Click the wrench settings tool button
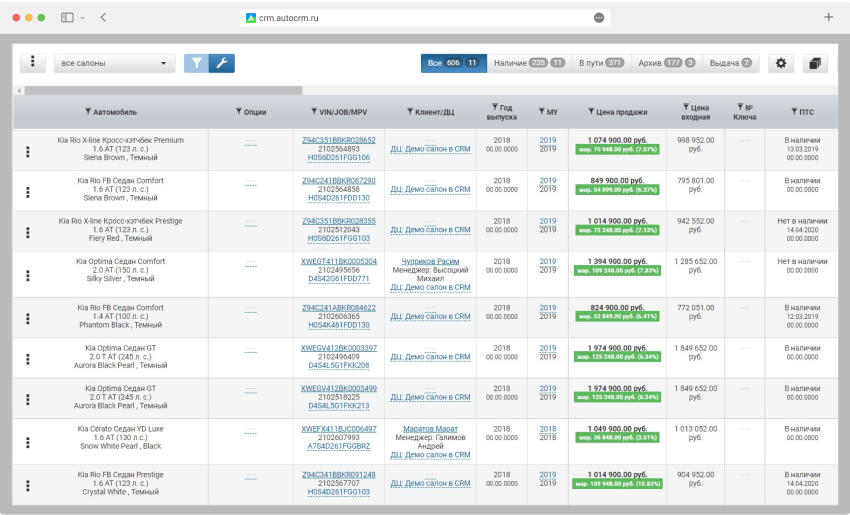 [x=221, y=63]
